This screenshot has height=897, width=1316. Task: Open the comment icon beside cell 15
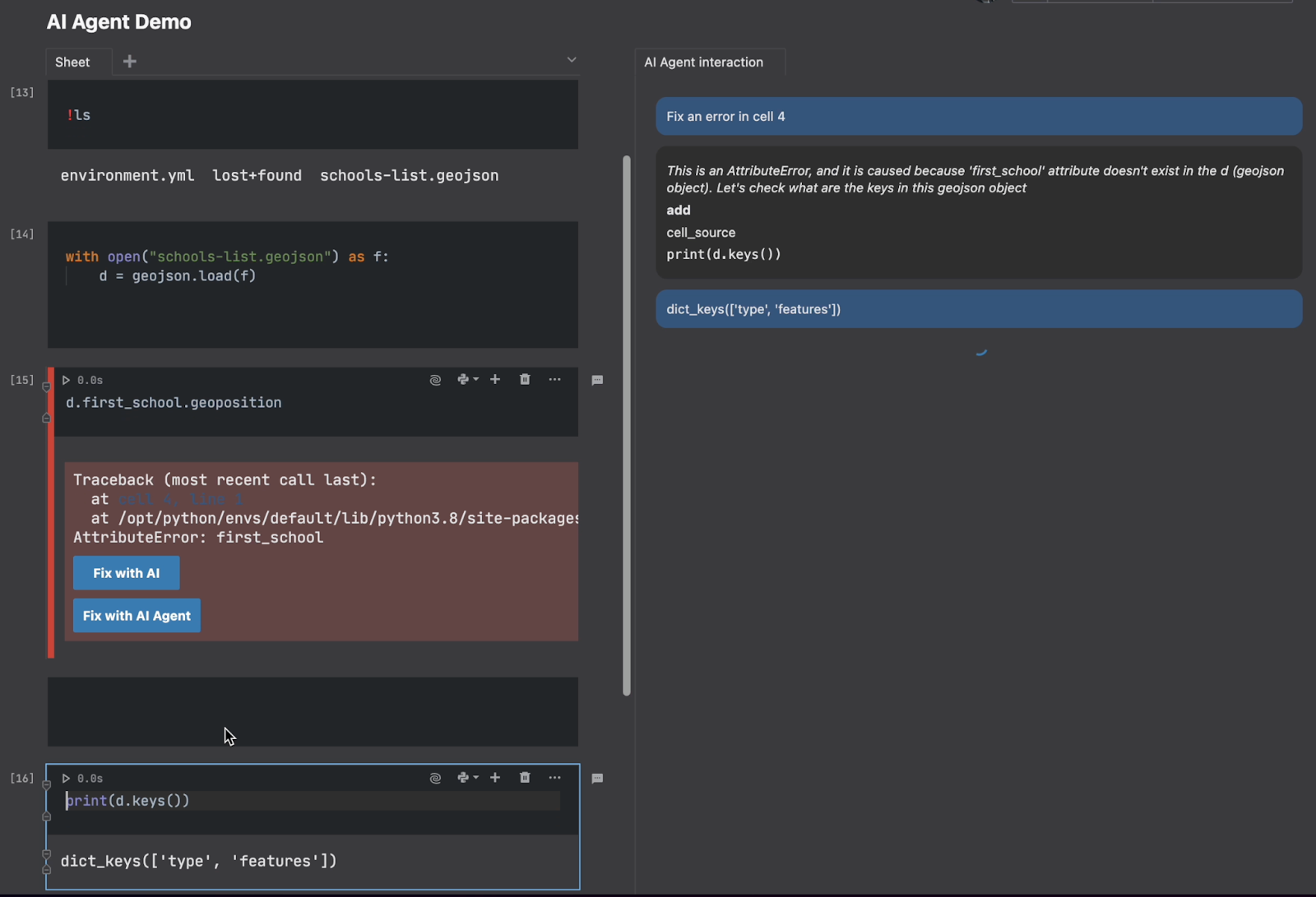pos(597,380)
